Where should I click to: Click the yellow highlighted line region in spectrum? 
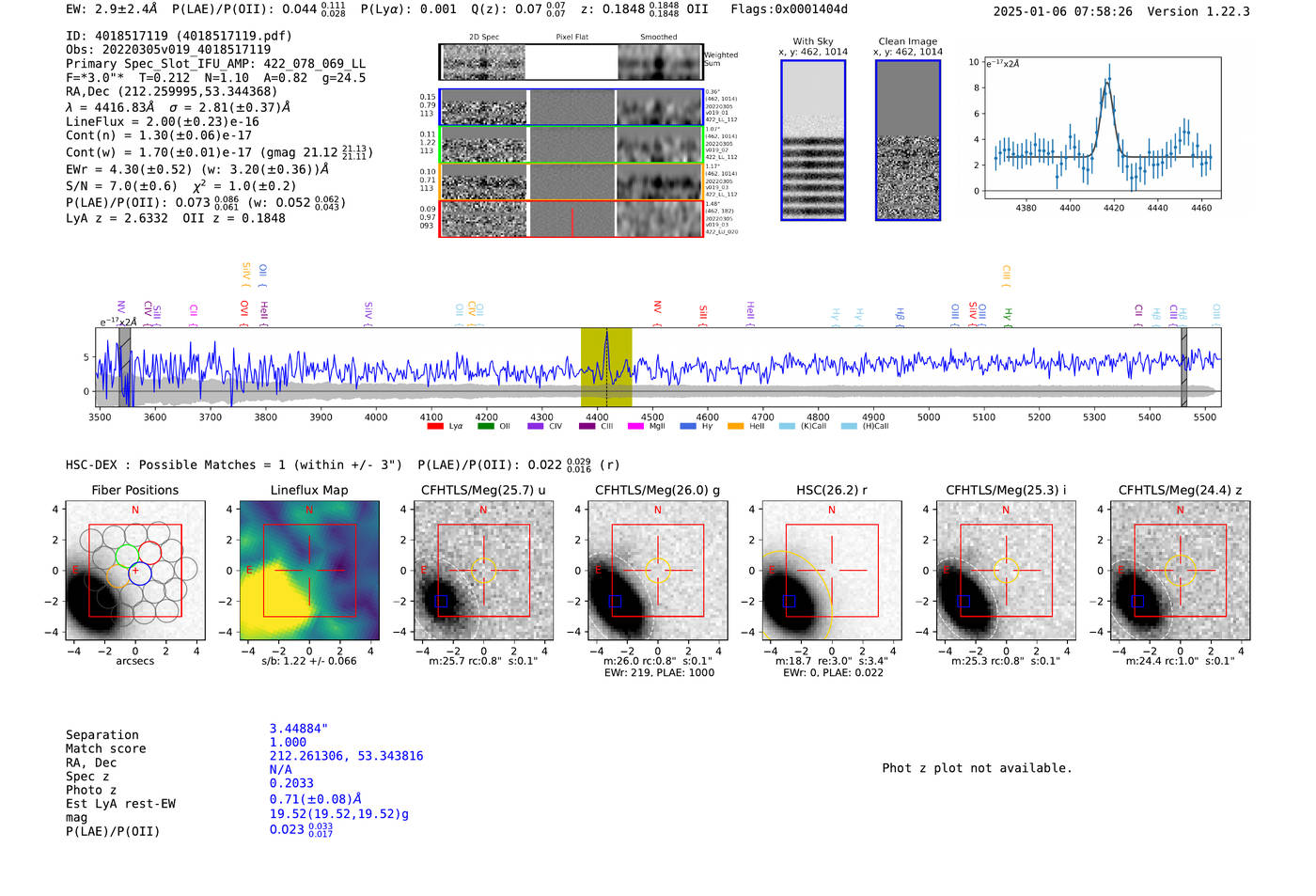606,367
